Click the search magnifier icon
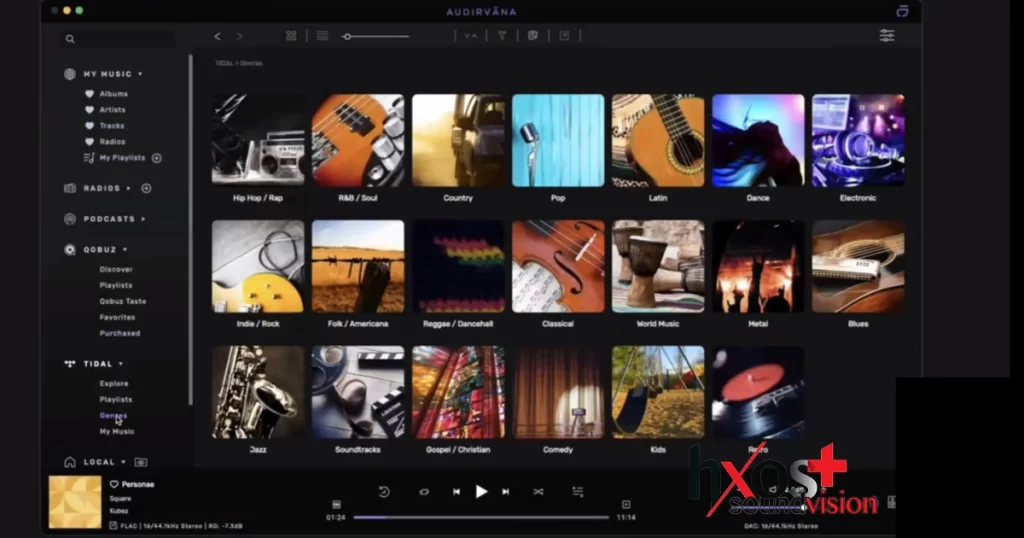 pyautogui.click(x=70, y=39)
